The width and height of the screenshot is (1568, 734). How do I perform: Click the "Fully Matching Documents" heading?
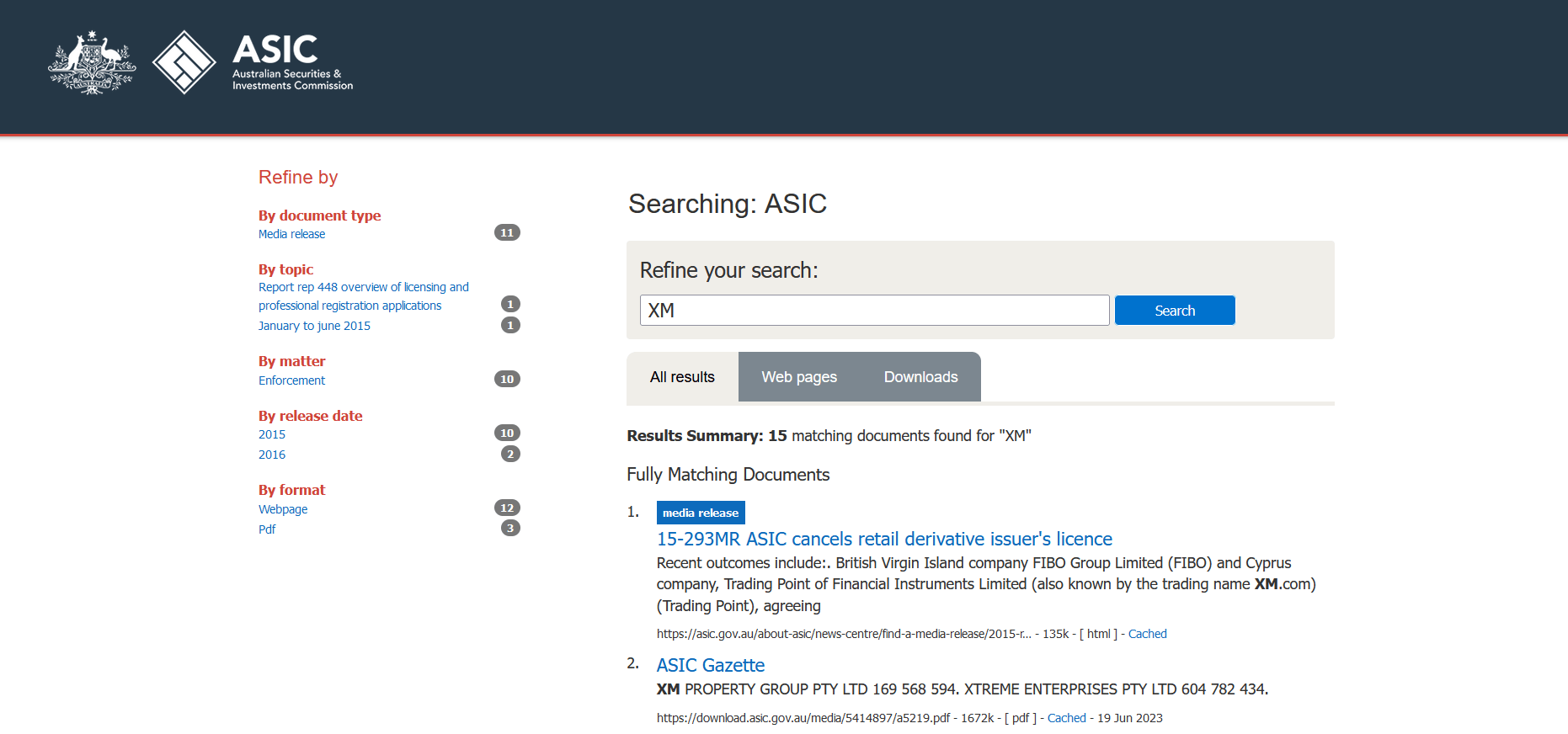(x=728, y=475)
